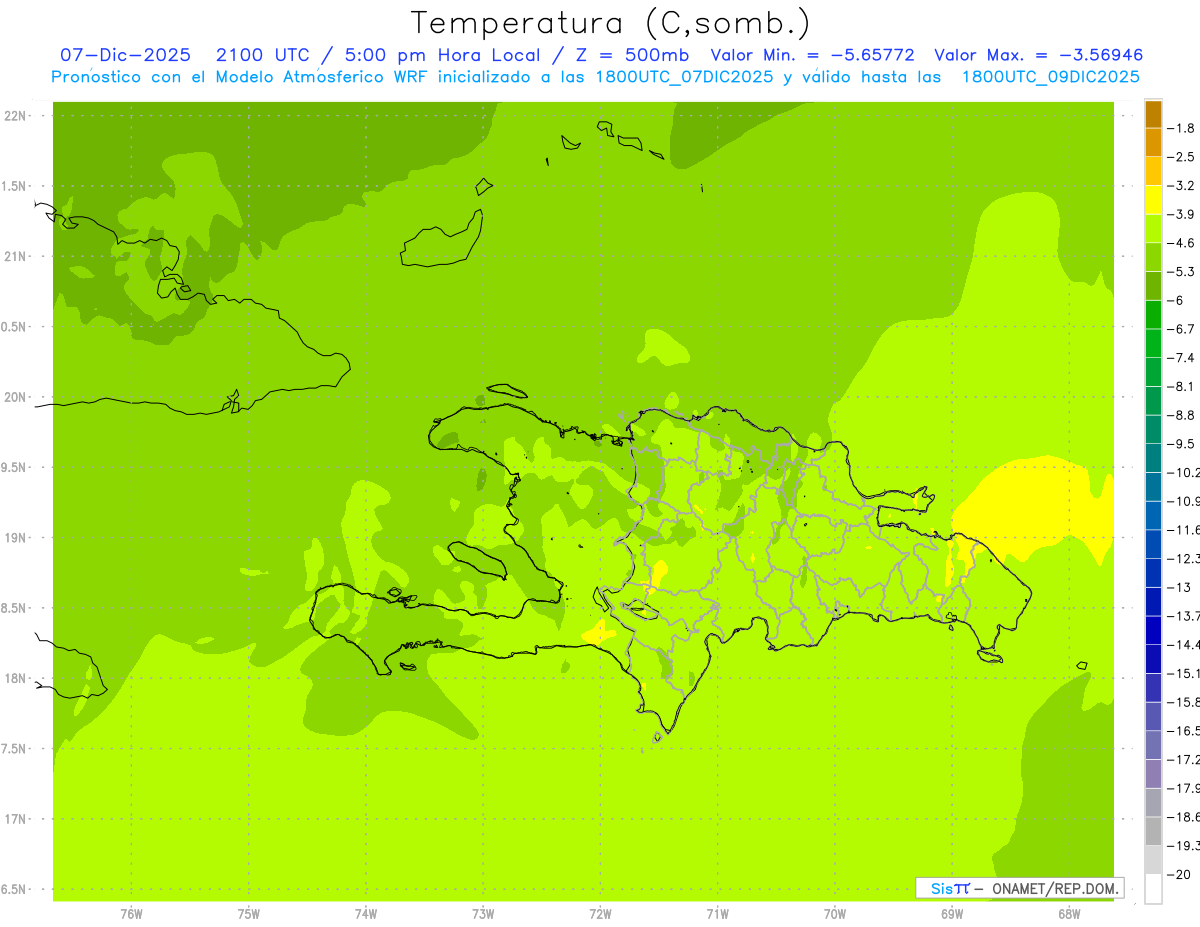Click the '-7.4' color bar value

click(x=1181, y=357)
